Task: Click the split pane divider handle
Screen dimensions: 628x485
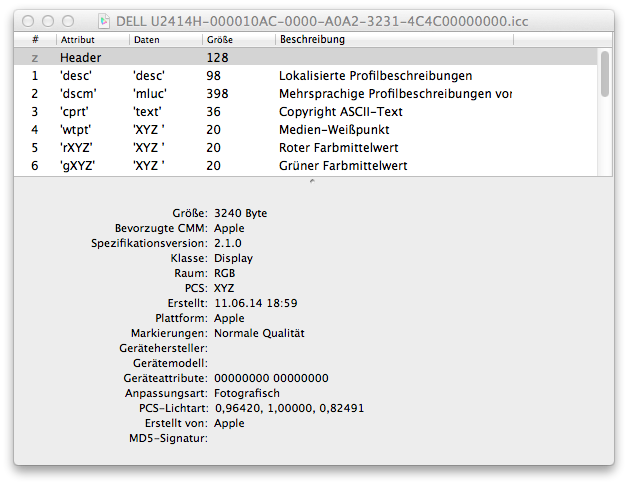Action: (312, 181)
